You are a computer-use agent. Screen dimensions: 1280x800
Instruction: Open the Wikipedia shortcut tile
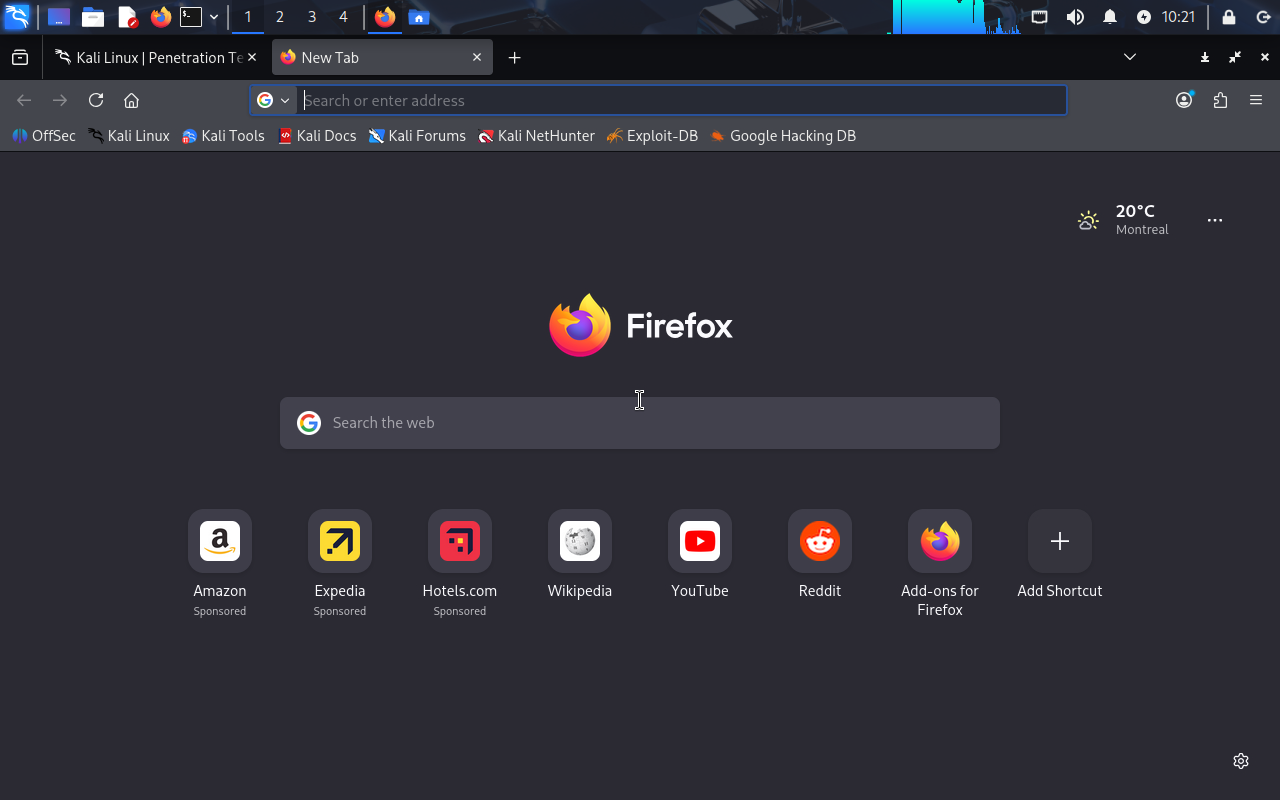click(x=580, y=542)
